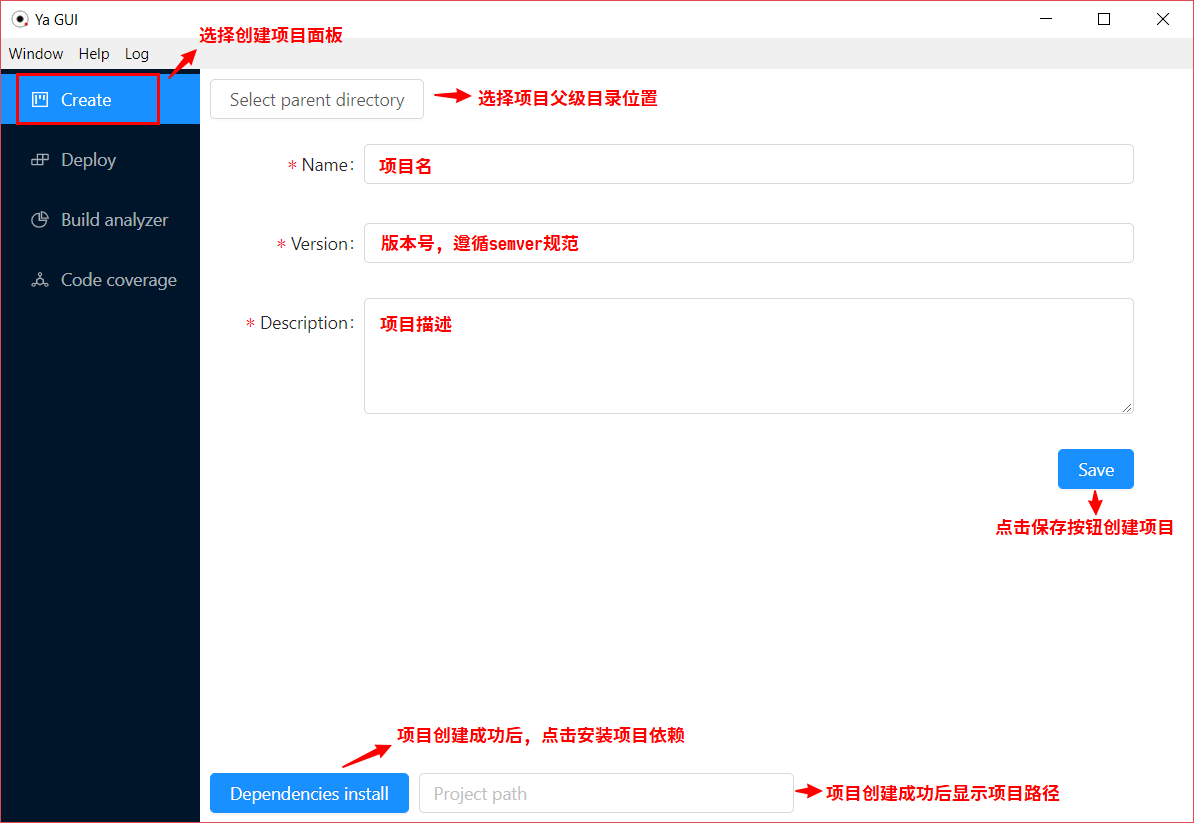Open the Build analyzer panel label
The height and width of the screenshot is (823, 1194).
pyautogui.click(x=114, y=220)
